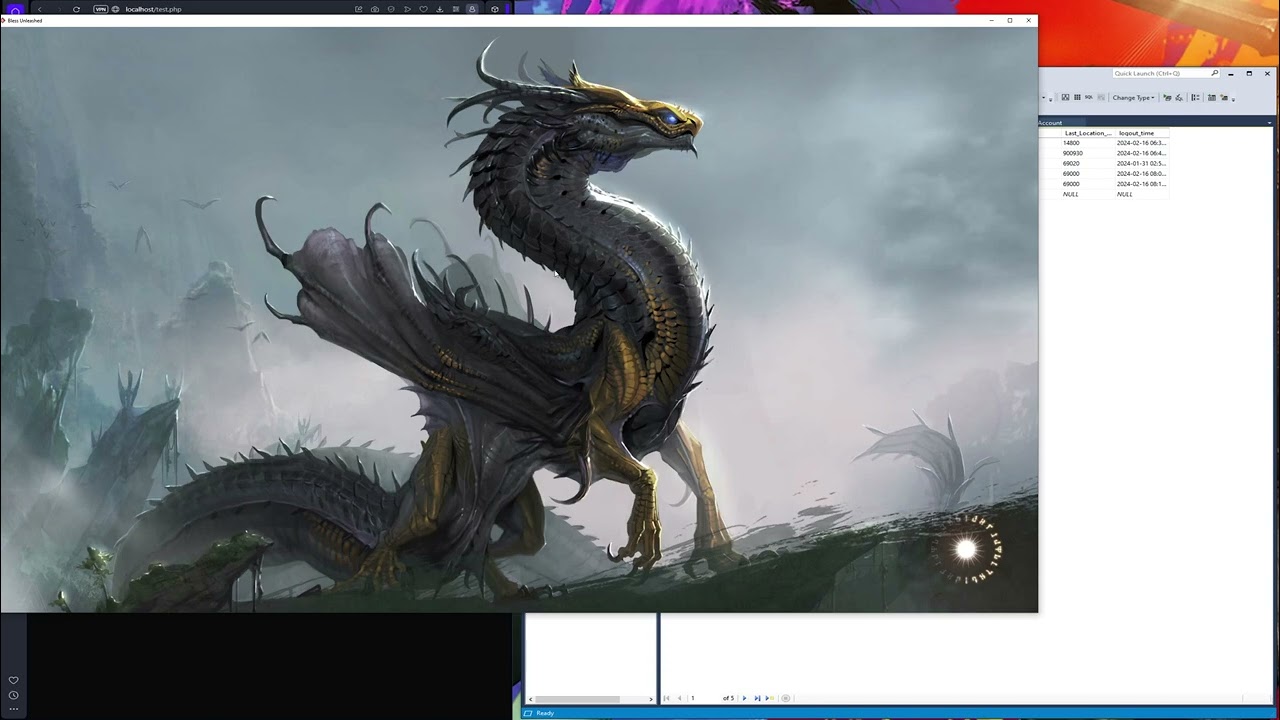The height and width of the screenshot is (720, 1280).
Task: Show the results pane icon
Action: (x=1101, y=98)
